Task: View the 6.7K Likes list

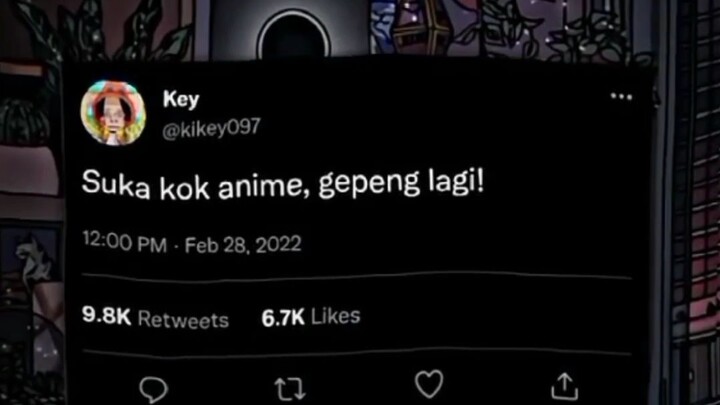Action: click(x=311, y=317)
